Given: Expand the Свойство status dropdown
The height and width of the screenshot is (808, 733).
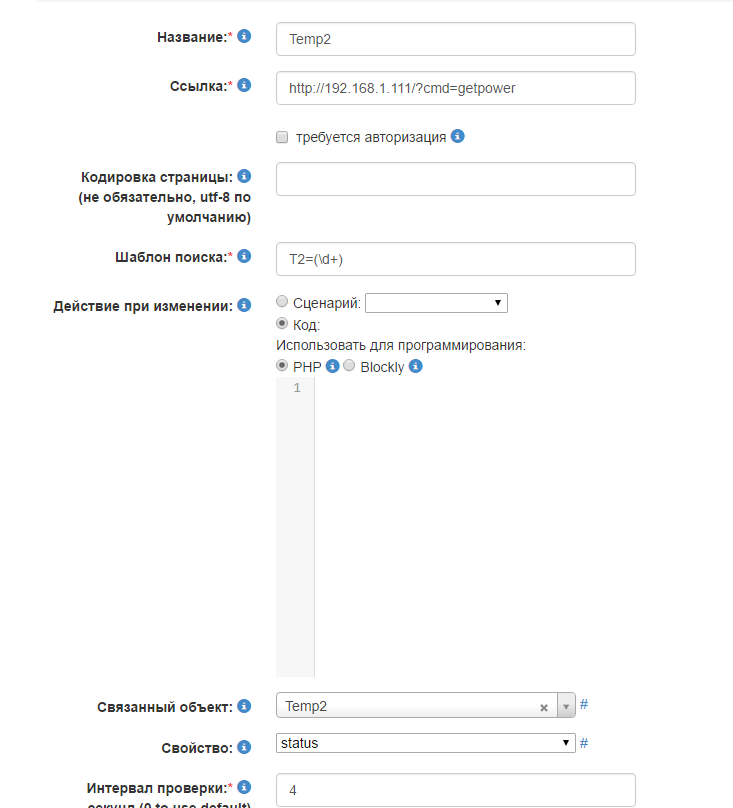Looking at the screenshot, I should click(425, 743).
